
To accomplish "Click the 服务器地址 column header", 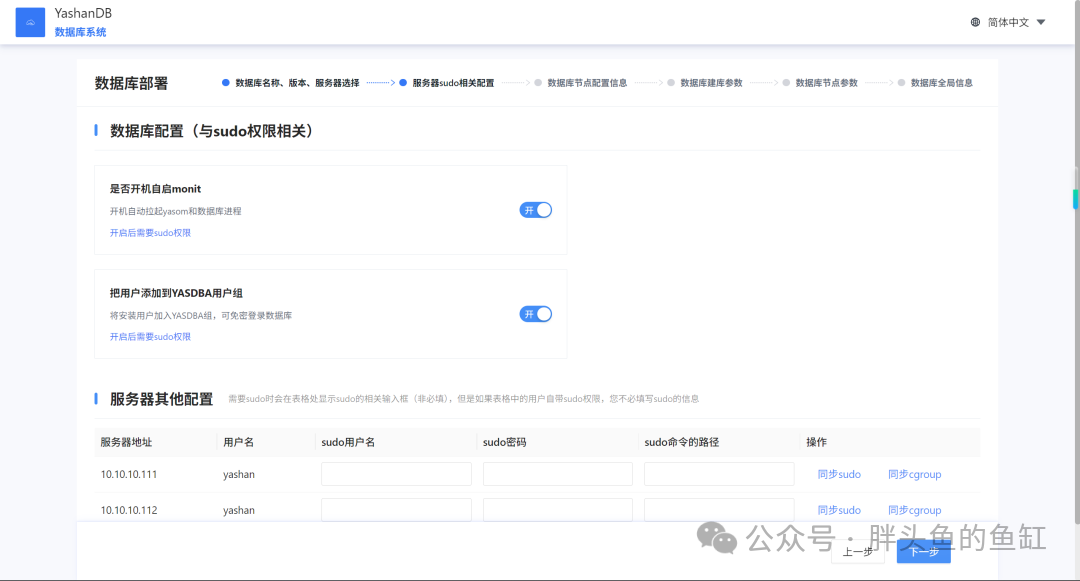I will pos(126,442).
